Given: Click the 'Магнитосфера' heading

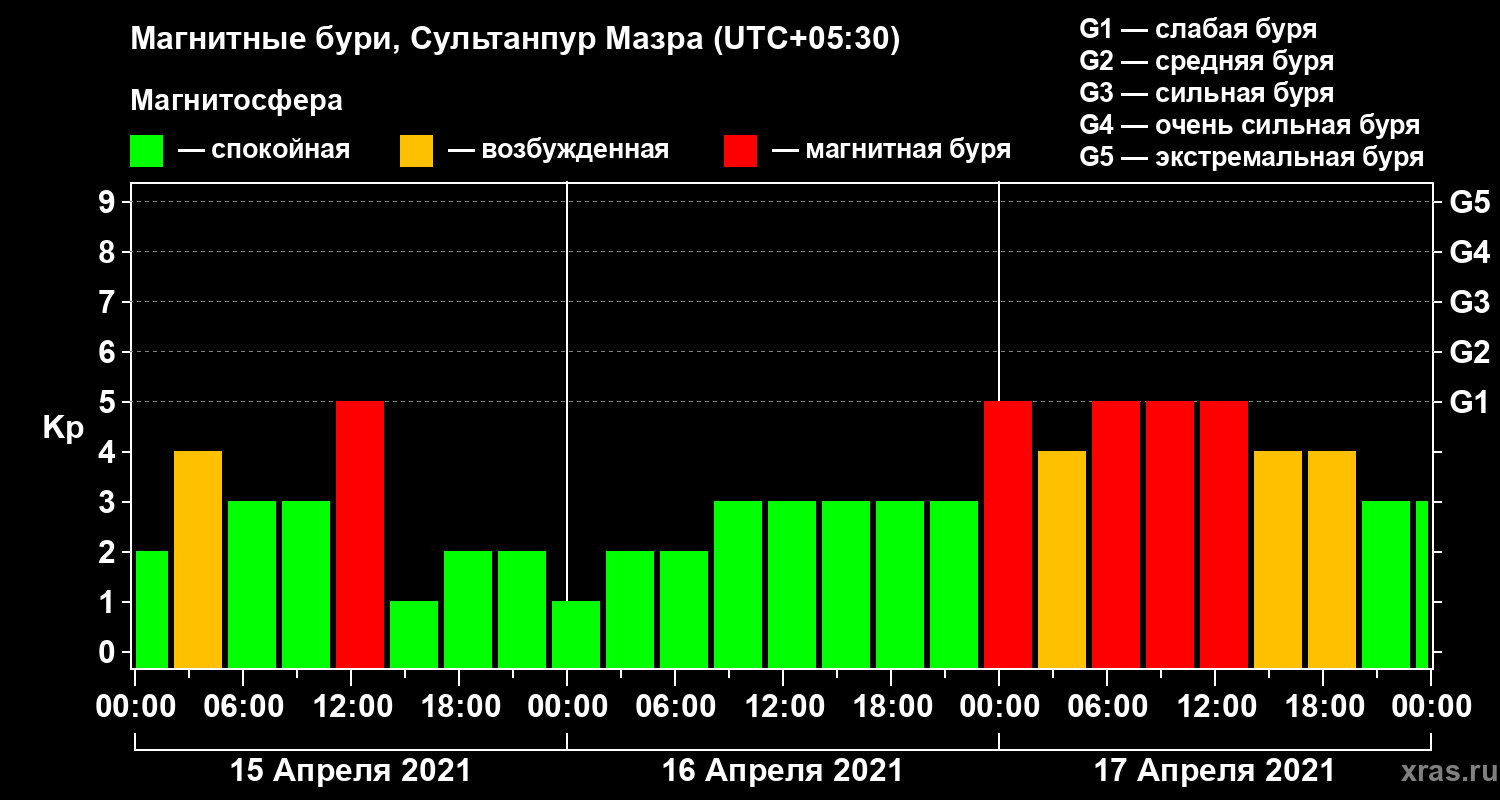Looking at the screenshot, I should (x=237, y=101).
